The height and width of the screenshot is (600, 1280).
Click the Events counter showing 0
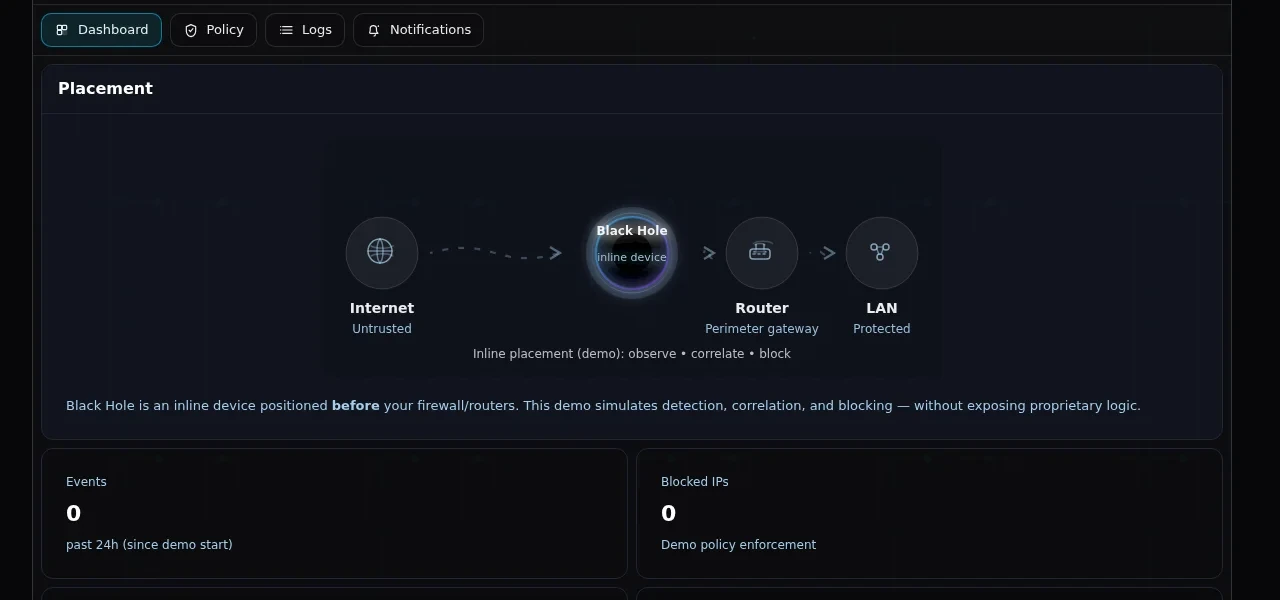pos(73,513)
